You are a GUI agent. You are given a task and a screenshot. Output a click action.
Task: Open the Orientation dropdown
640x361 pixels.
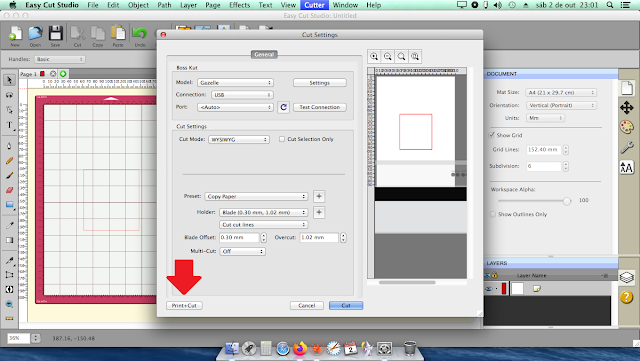coord(561,105)
